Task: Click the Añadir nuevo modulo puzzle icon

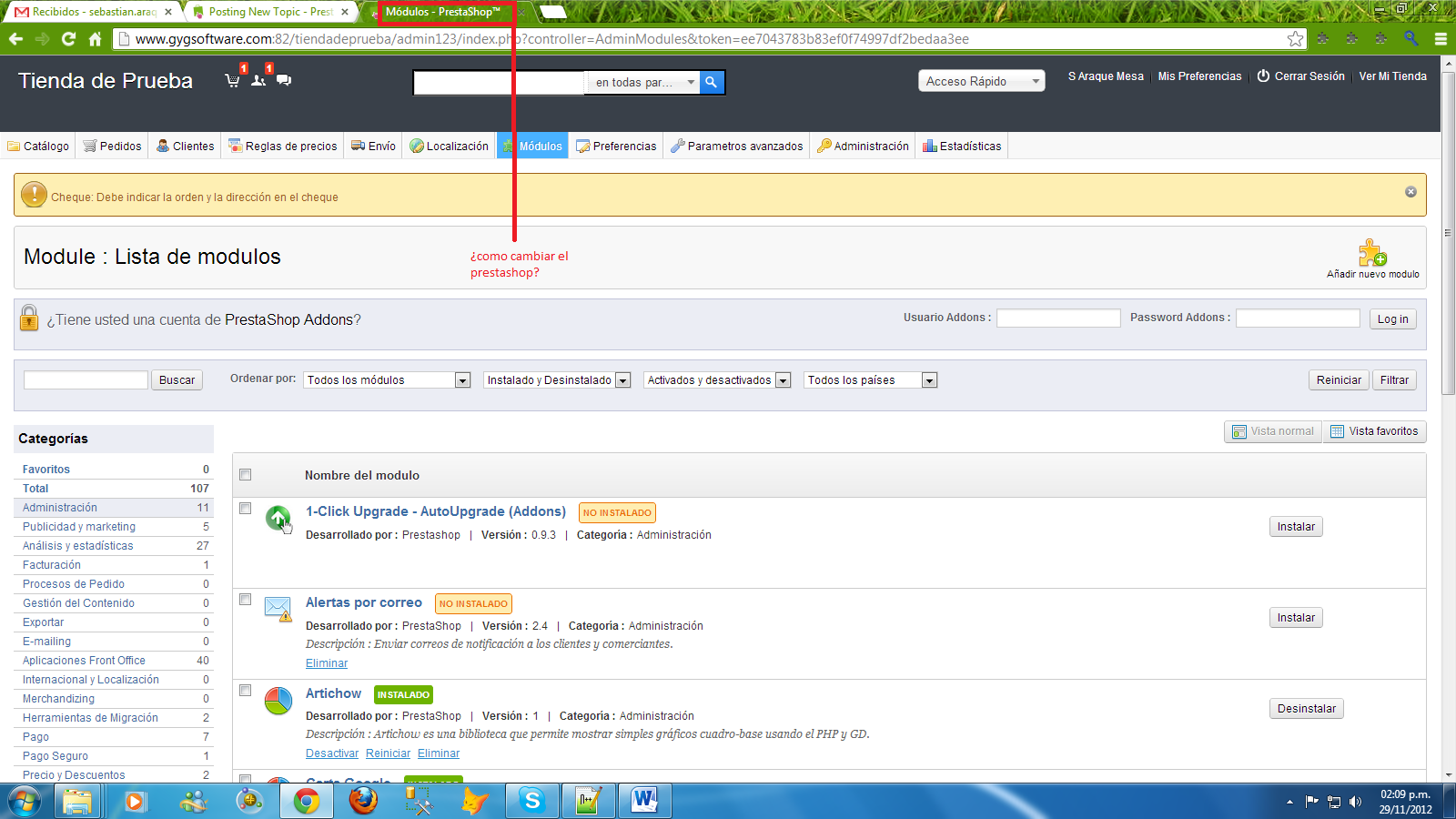Action: point(1372,252)
